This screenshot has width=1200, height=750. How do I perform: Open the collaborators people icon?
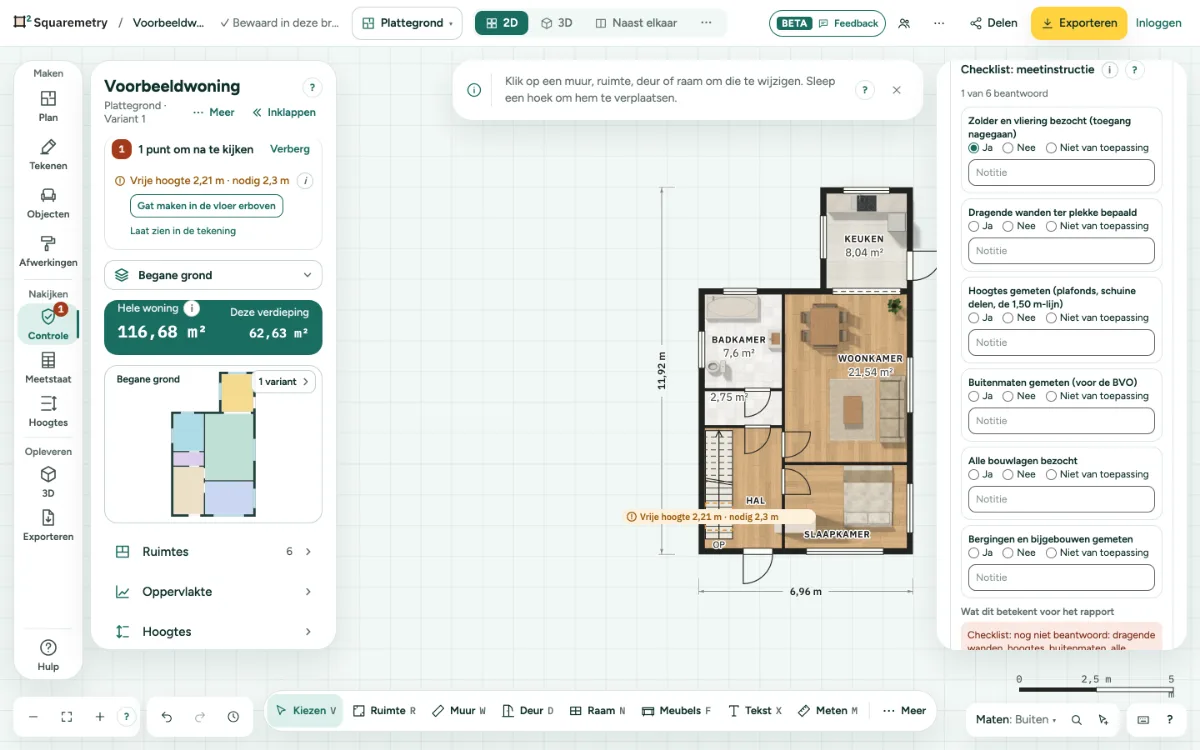coord(904,23)
